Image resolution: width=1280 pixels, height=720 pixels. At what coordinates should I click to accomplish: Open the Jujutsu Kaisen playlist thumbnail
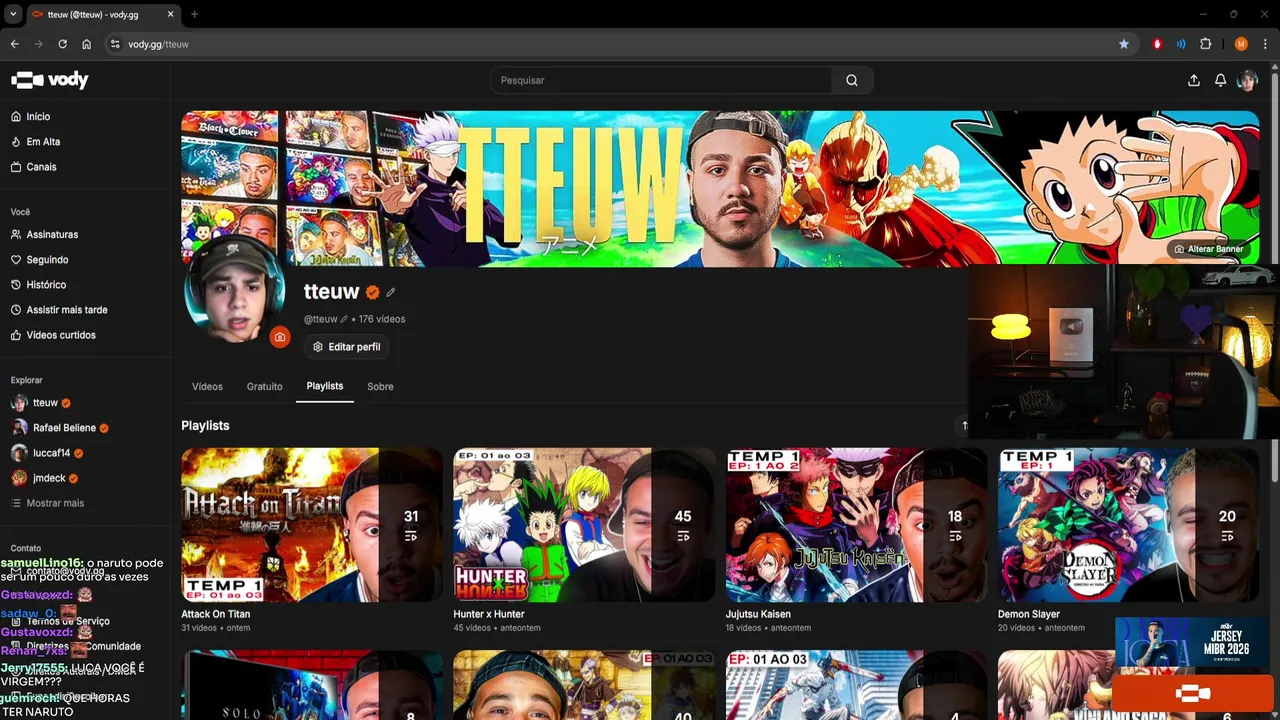click(856, 525)
